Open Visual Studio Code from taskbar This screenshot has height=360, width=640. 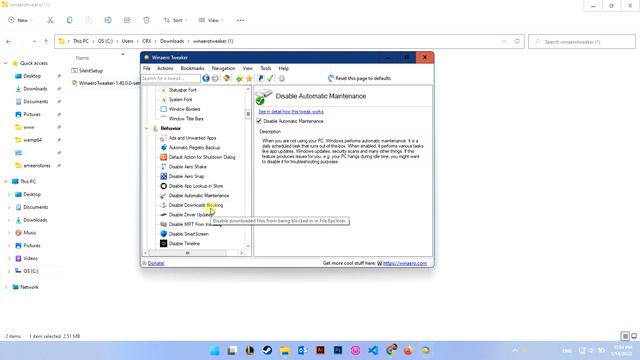point(373,350)
